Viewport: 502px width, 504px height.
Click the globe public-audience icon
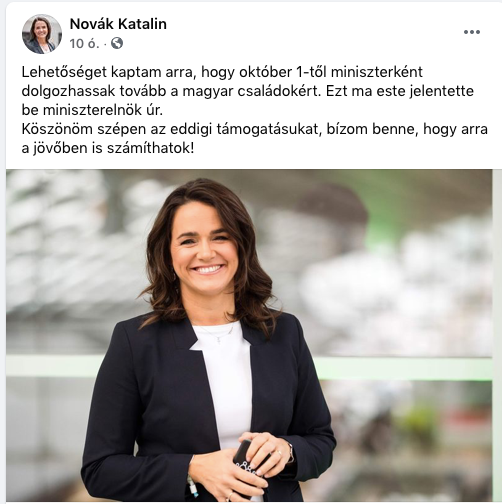(117, 43)
